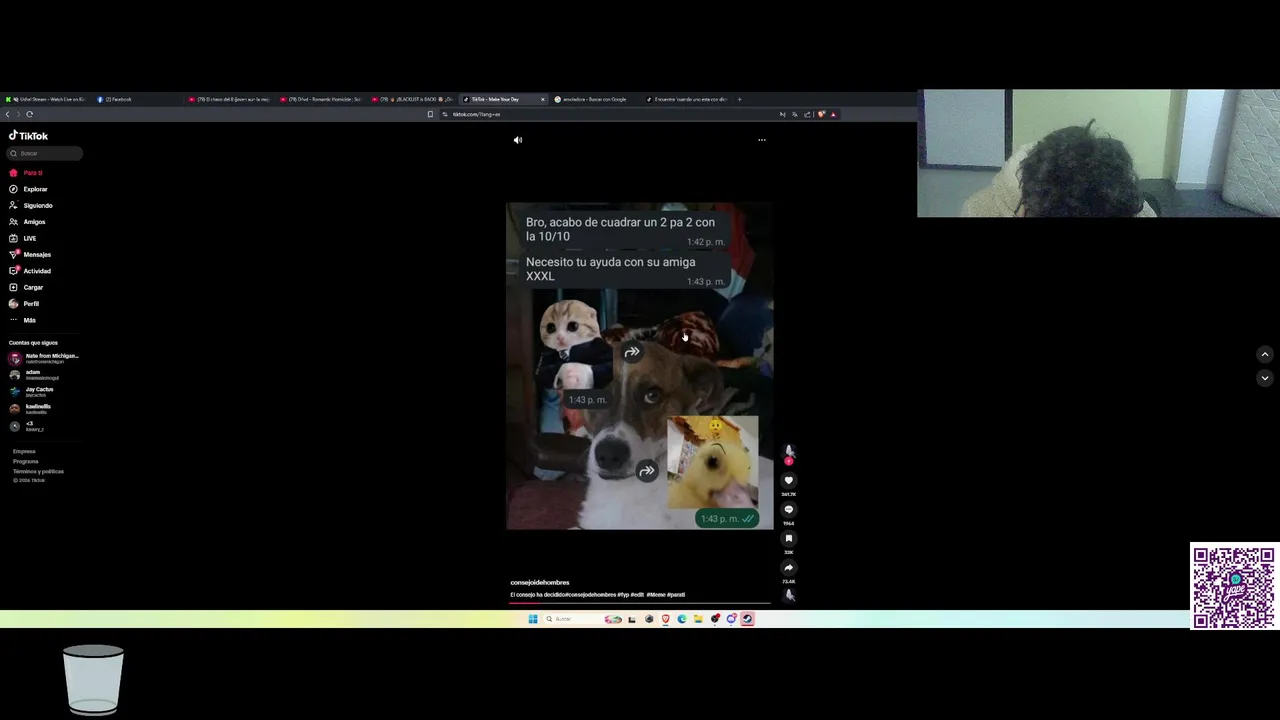Screen dimensions: 1280x720
Task: Open Brave browser from the taskbar
Action: pos(665,619)
